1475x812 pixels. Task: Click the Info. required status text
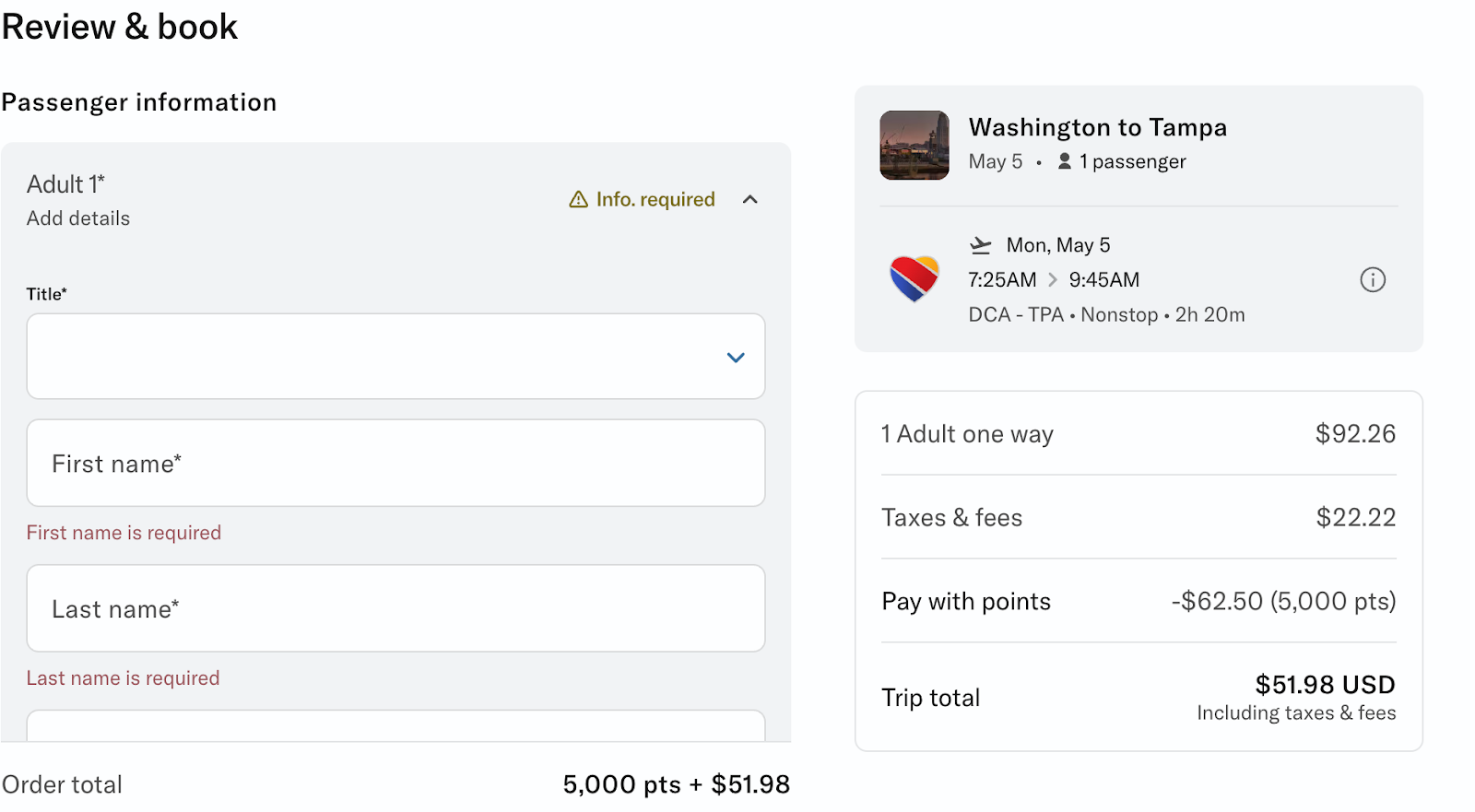[x=655, y=199]
